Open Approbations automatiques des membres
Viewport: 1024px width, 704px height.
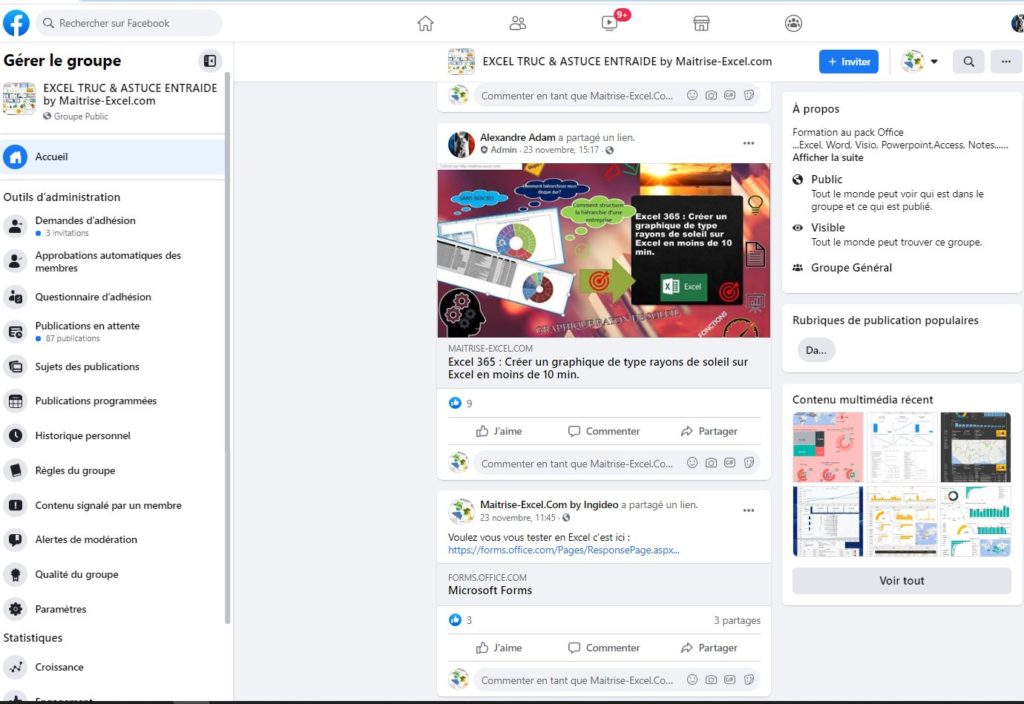coord(112,261)
